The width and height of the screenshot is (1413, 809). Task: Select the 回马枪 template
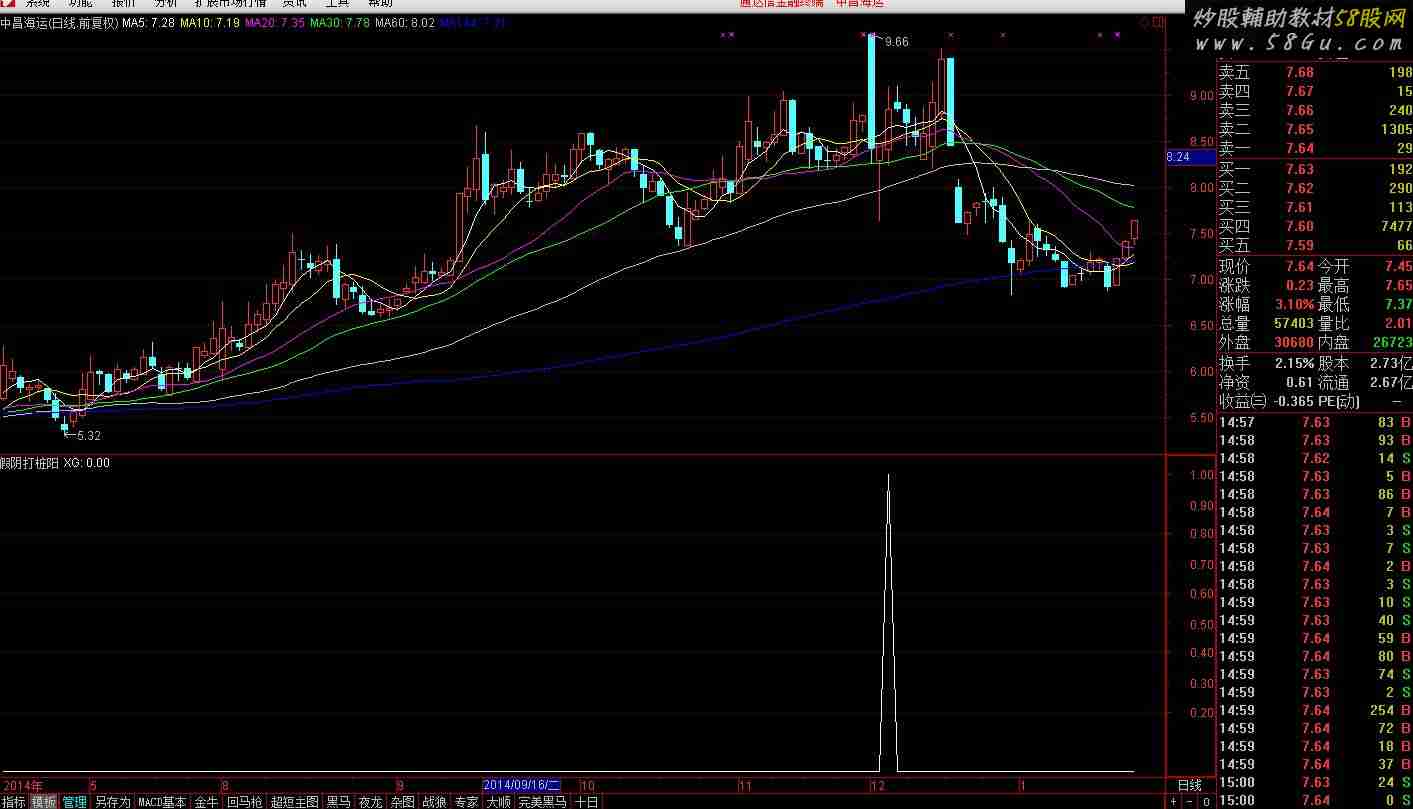[245, 802]
